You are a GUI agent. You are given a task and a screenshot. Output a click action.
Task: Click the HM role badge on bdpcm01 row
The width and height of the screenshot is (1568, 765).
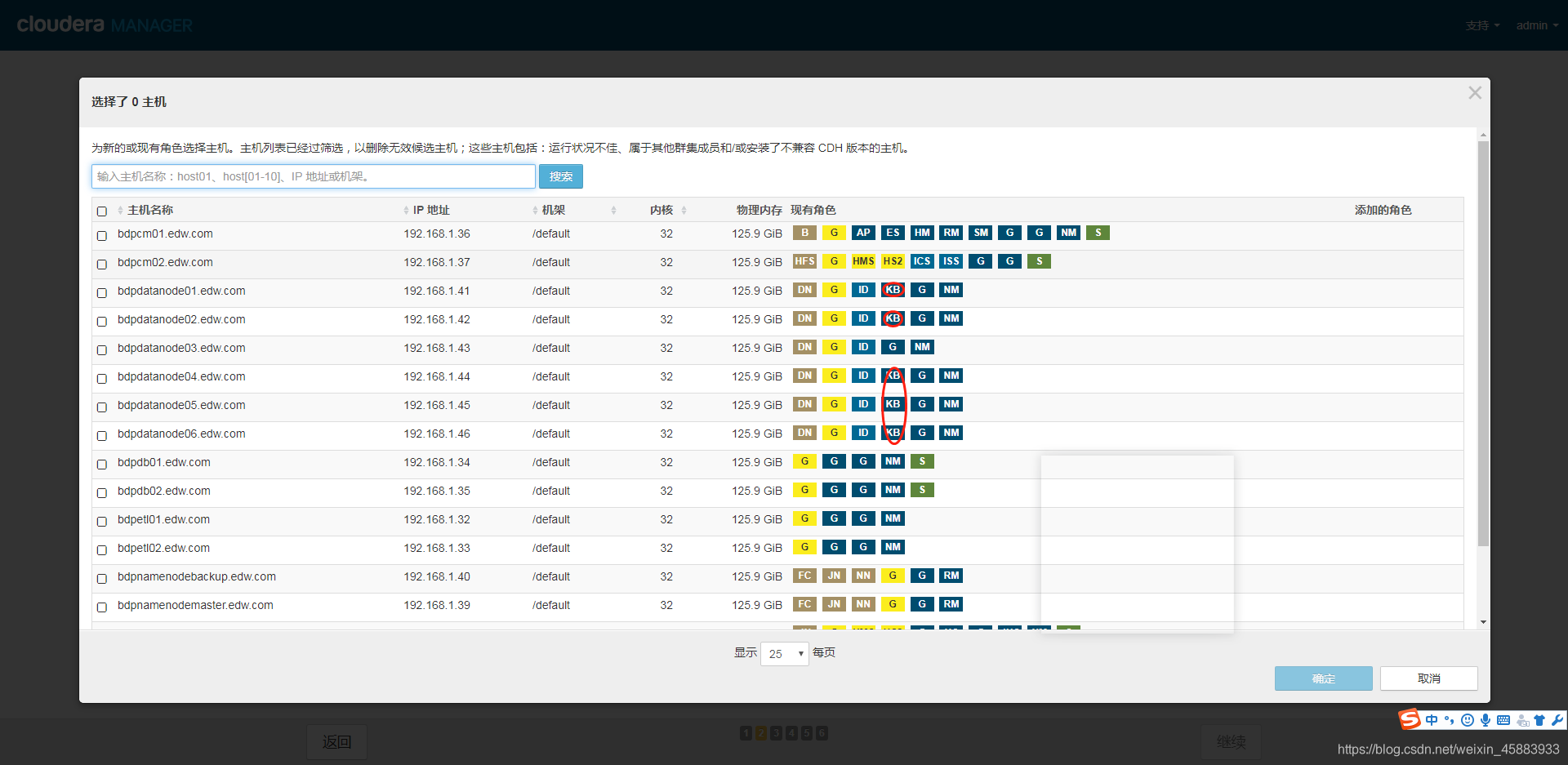coord(922,233)
